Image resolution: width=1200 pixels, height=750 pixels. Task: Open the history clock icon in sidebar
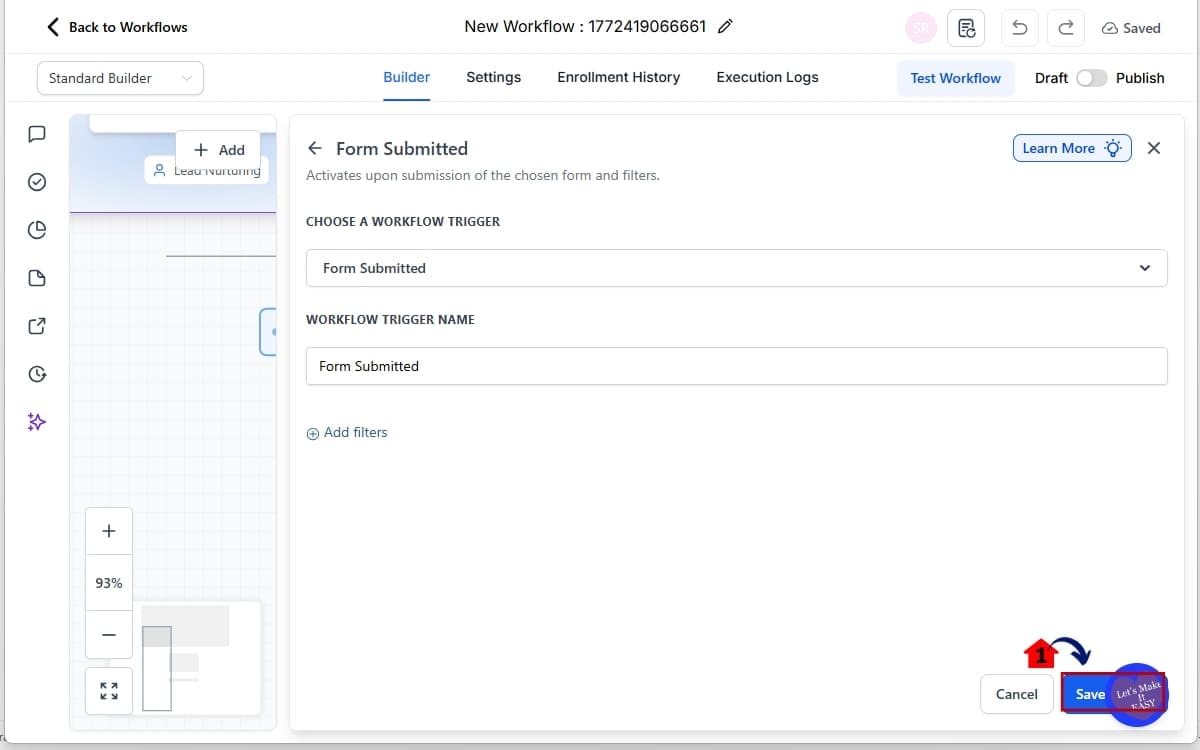(x=36, y=373)
